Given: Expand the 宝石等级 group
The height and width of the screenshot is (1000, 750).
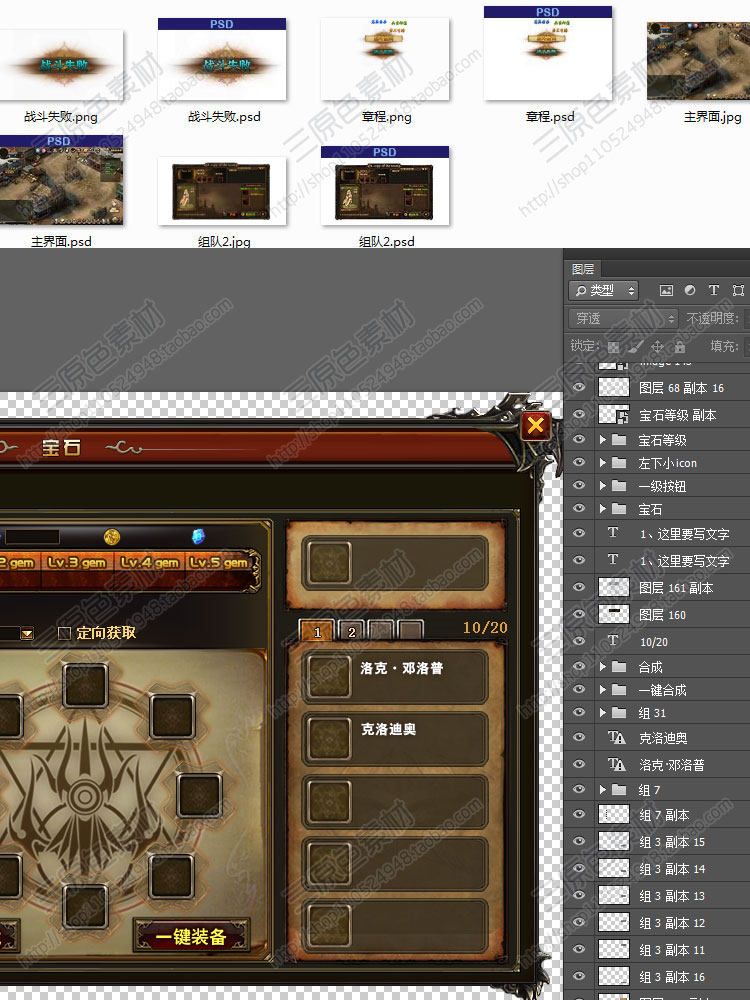Looking at the screenshot, I should pos(603,439).
